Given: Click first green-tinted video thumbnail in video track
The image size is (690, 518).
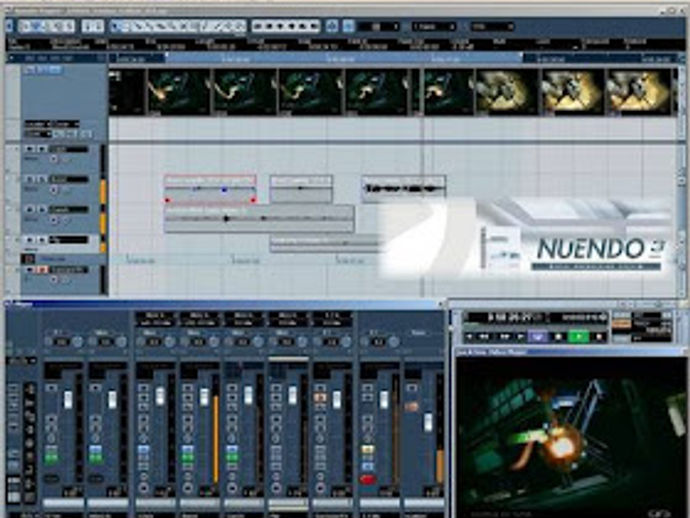Looking at the screenshot, I should pyautogui.click(x=178, y=92).
